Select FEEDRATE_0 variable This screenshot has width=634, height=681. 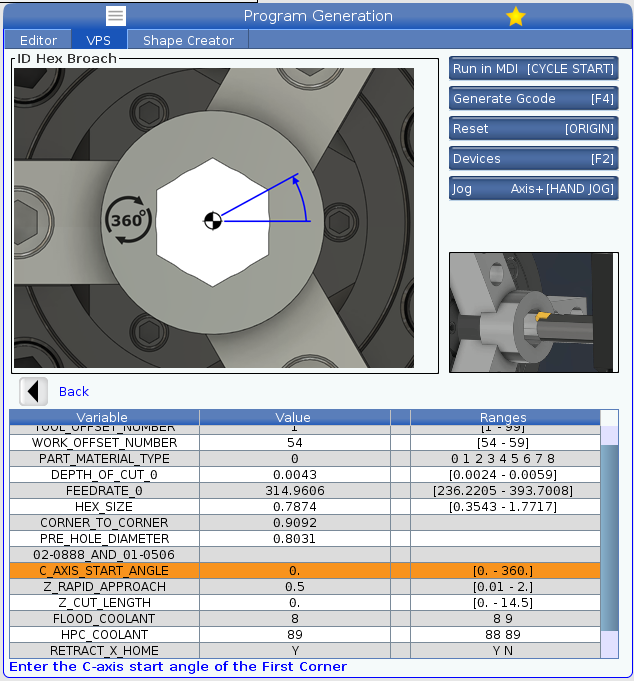click(x=104, y=491)
